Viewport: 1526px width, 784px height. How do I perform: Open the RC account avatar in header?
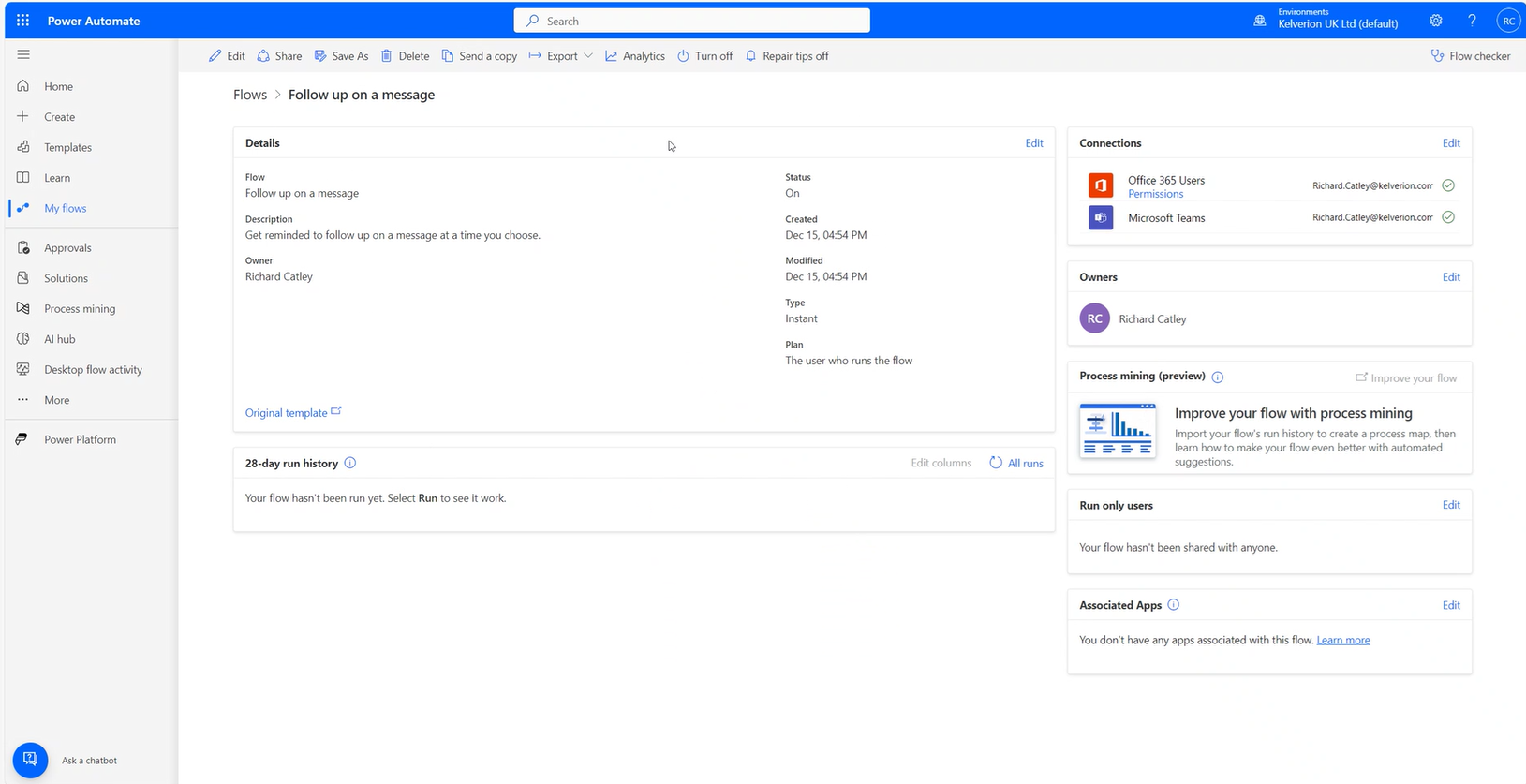click(x=1508, y=21)
